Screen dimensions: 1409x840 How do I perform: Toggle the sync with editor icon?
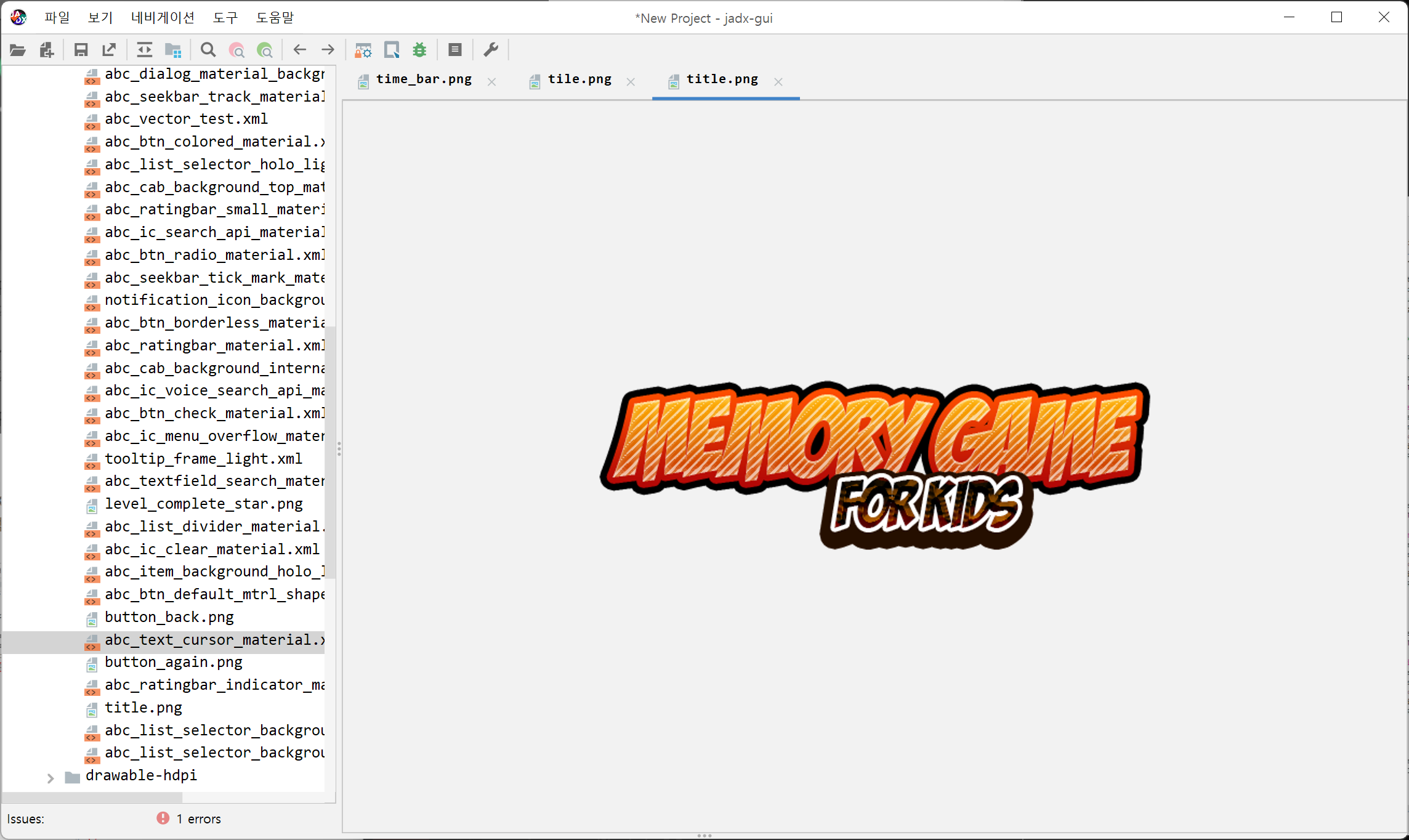[145, 50]
